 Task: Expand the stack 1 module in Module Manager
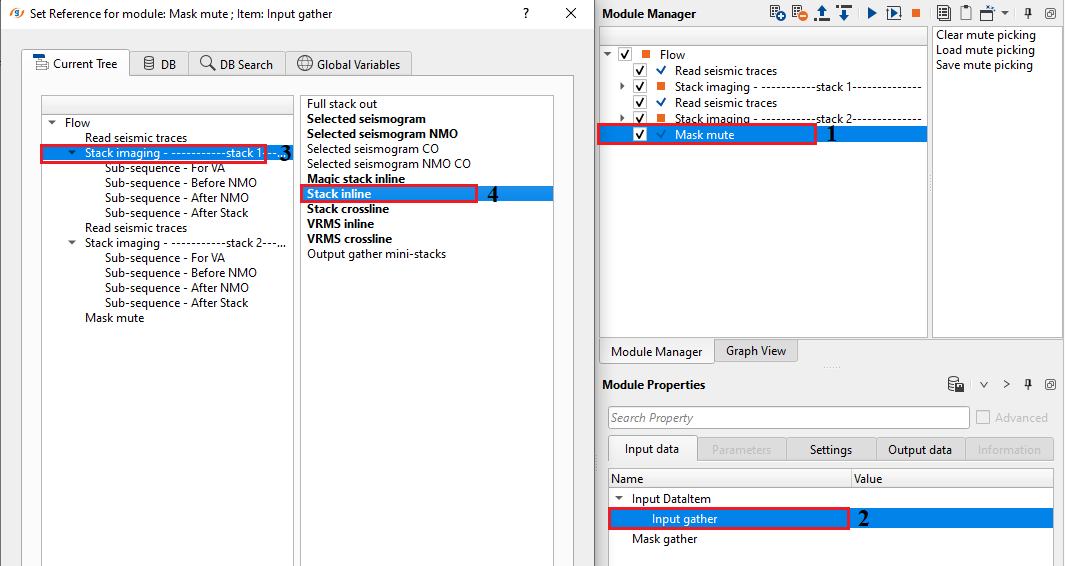click(x=624, y=87)
